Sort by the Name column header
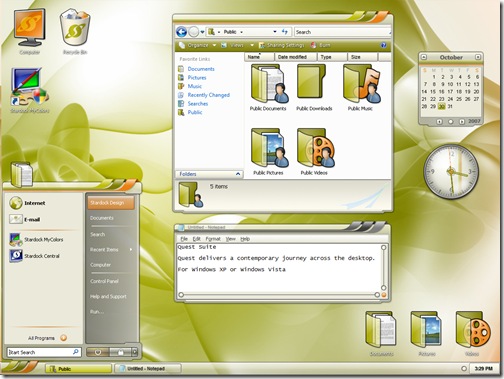The height and width of the screenshot is (379, 504). click(x=259, y=57)
